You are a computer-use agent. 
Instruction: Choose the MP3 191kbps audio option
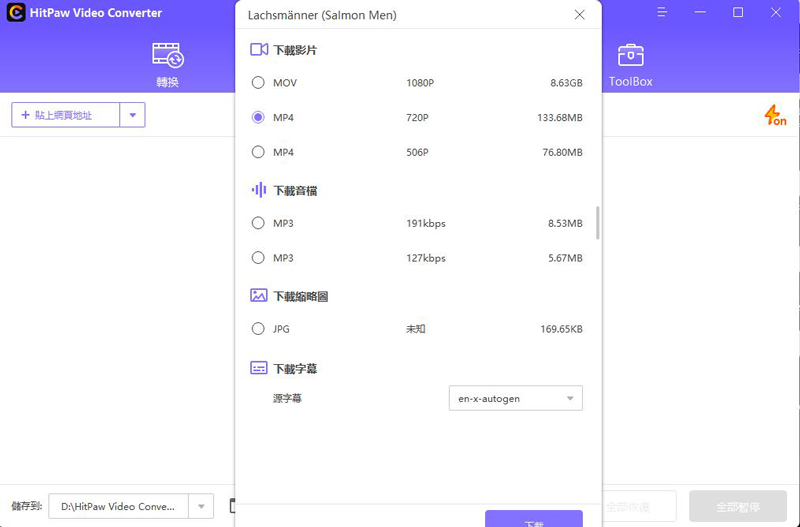(258, 223)
